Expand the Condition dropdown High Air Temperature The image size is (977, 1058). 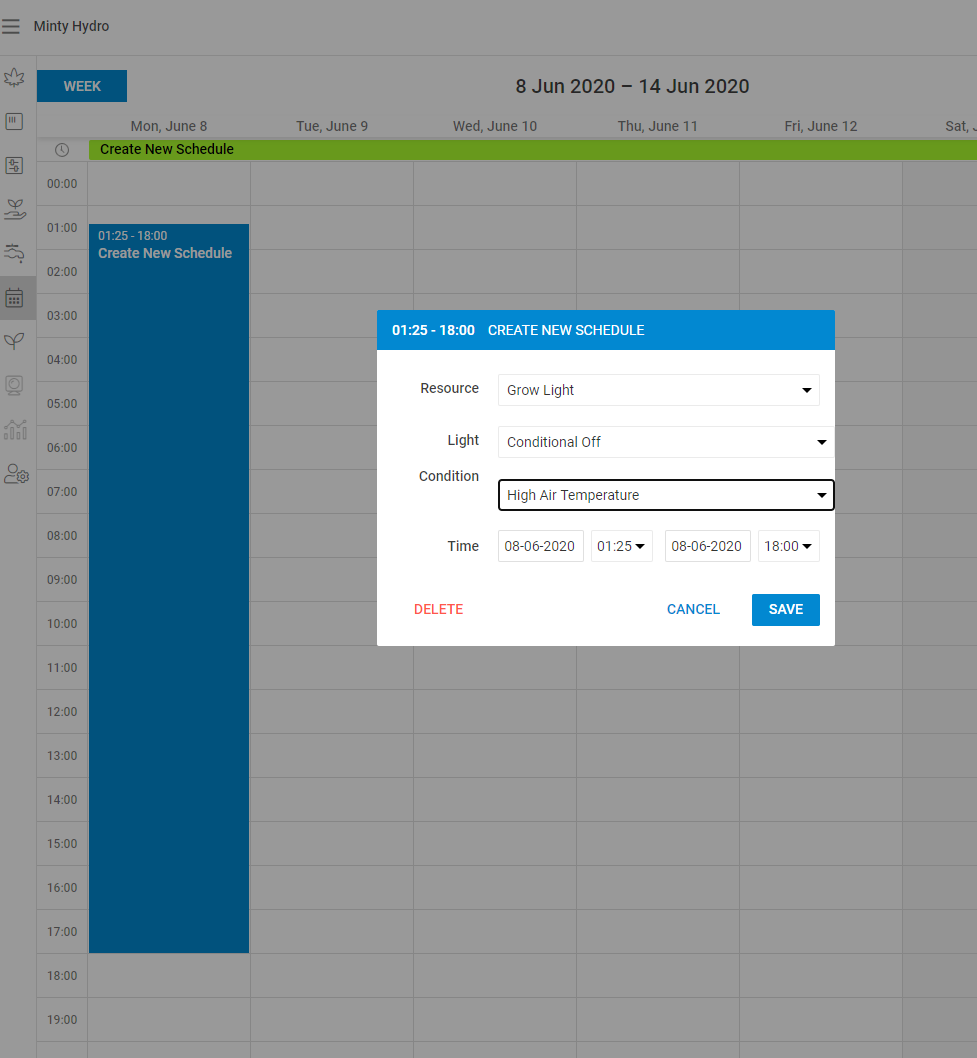coord(665,495)
